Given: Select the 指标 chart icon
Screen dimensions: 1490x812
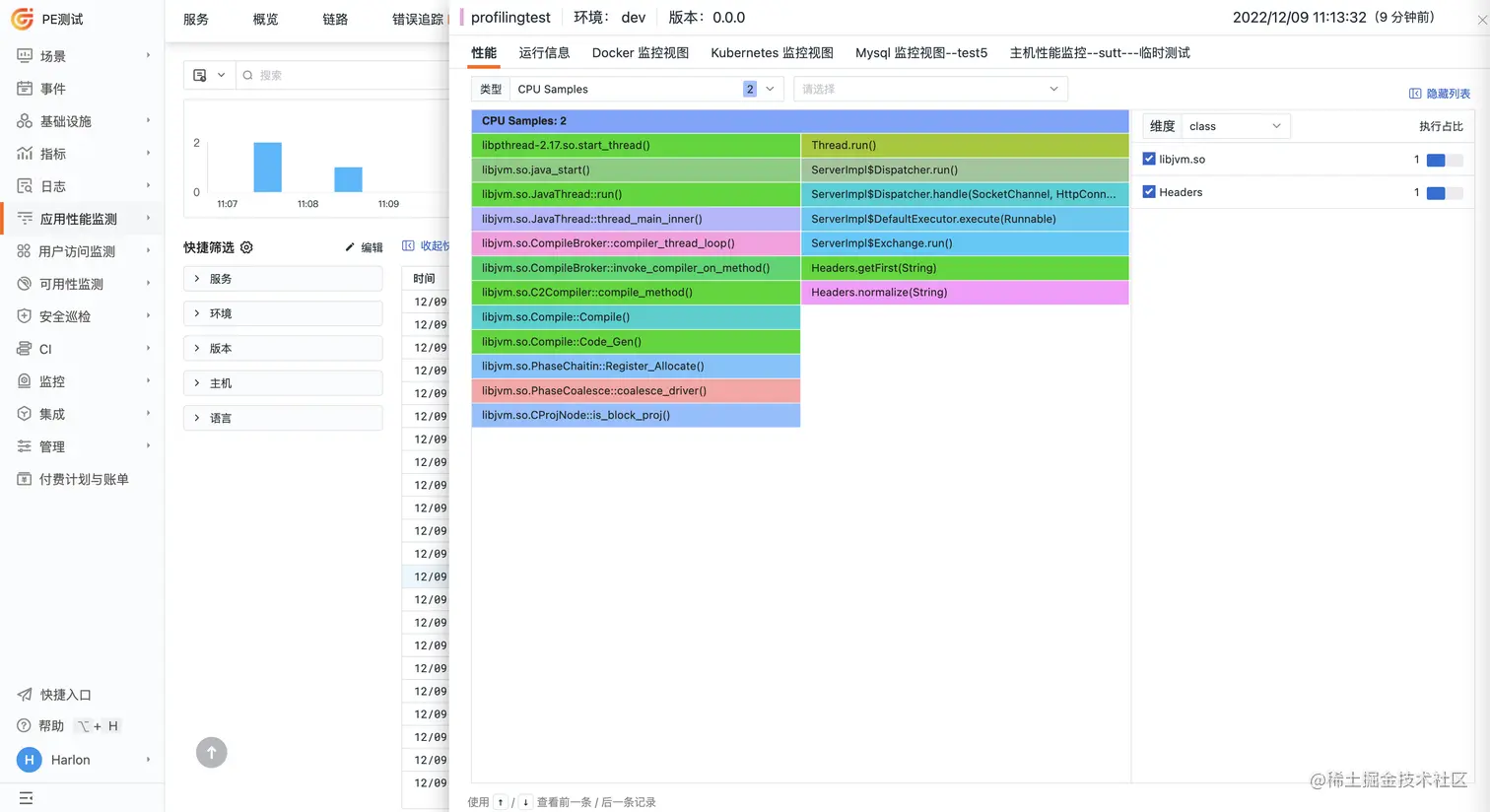Looking at the screenshot, I should [x=25, y=154].
